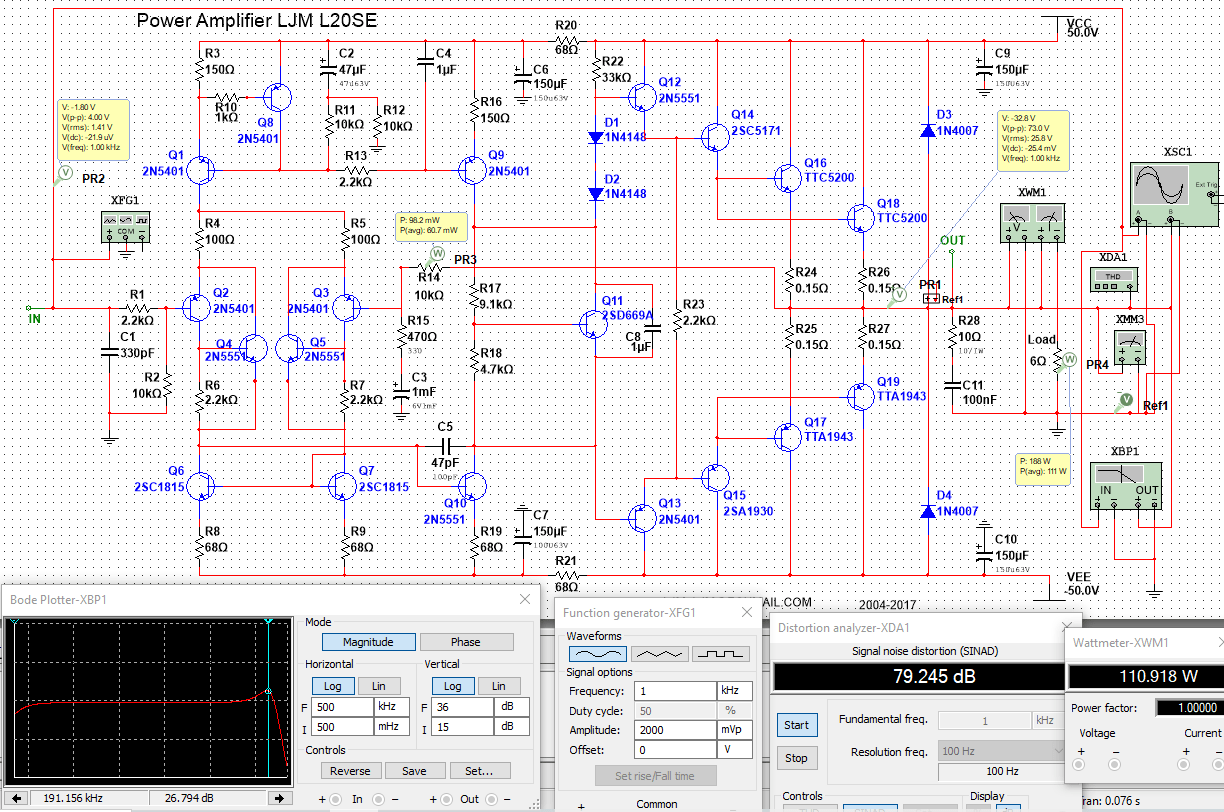Image resolution: width=1224 pixels, height=812 pixels.
Task: Click Start in Distortion analyzer
Action: 796,724
